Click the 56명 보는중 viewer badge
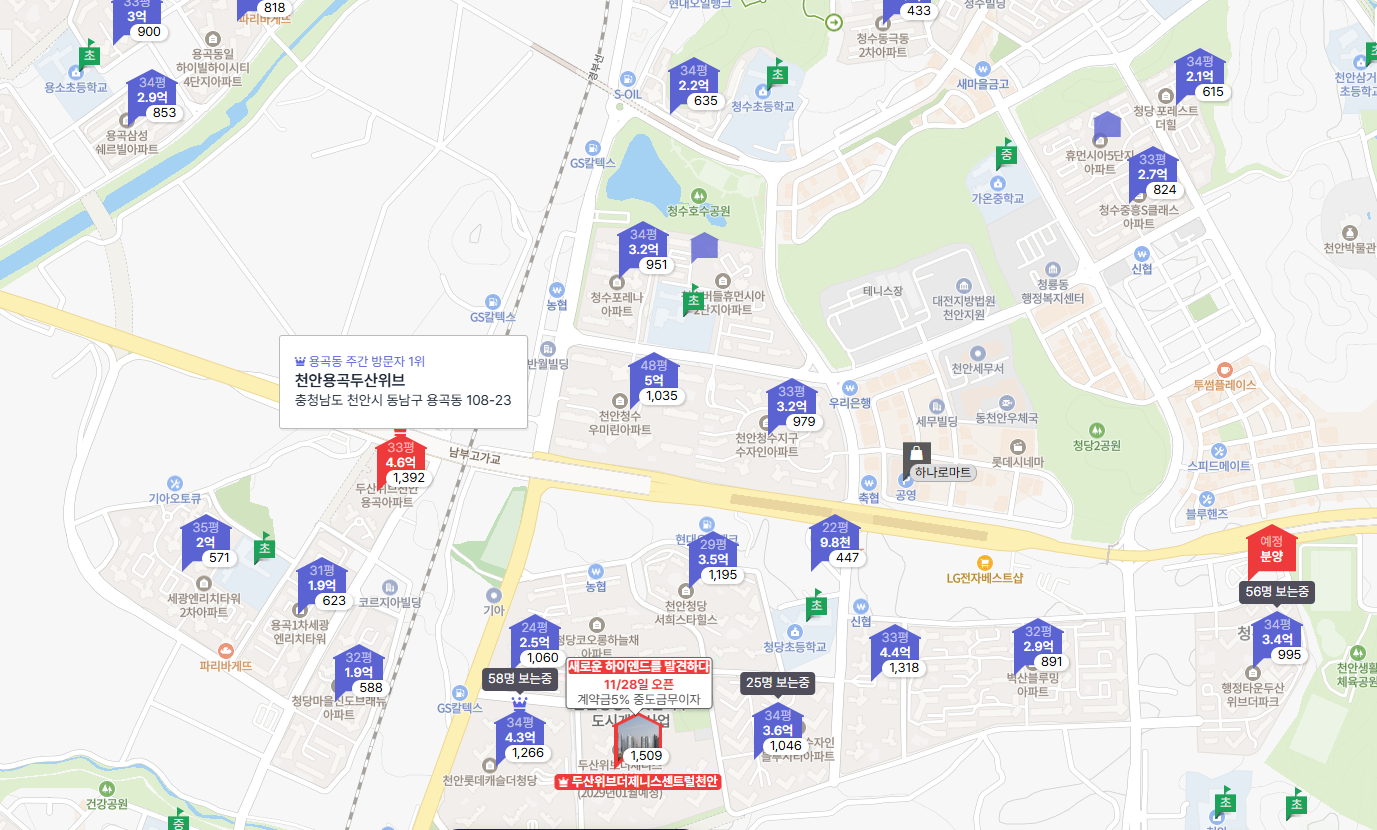 click(1277, 592)
